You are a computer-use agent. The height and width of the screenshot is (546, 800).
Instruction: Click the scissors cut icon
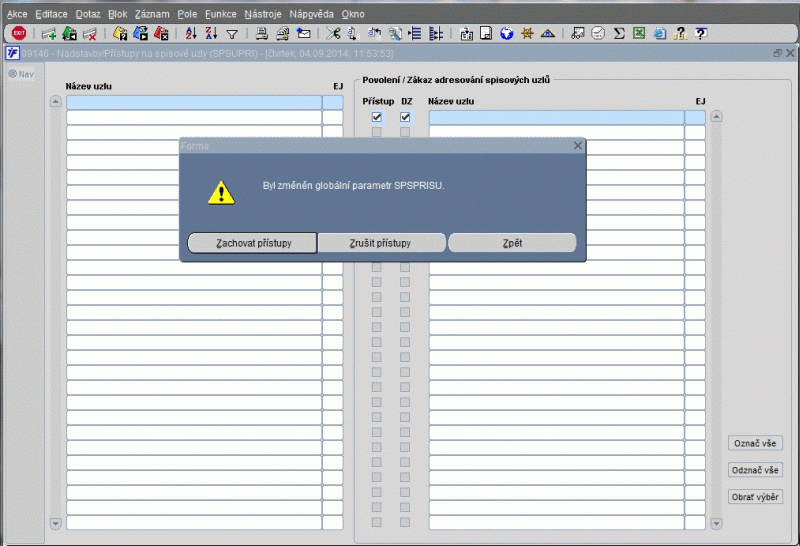point(333,34)
